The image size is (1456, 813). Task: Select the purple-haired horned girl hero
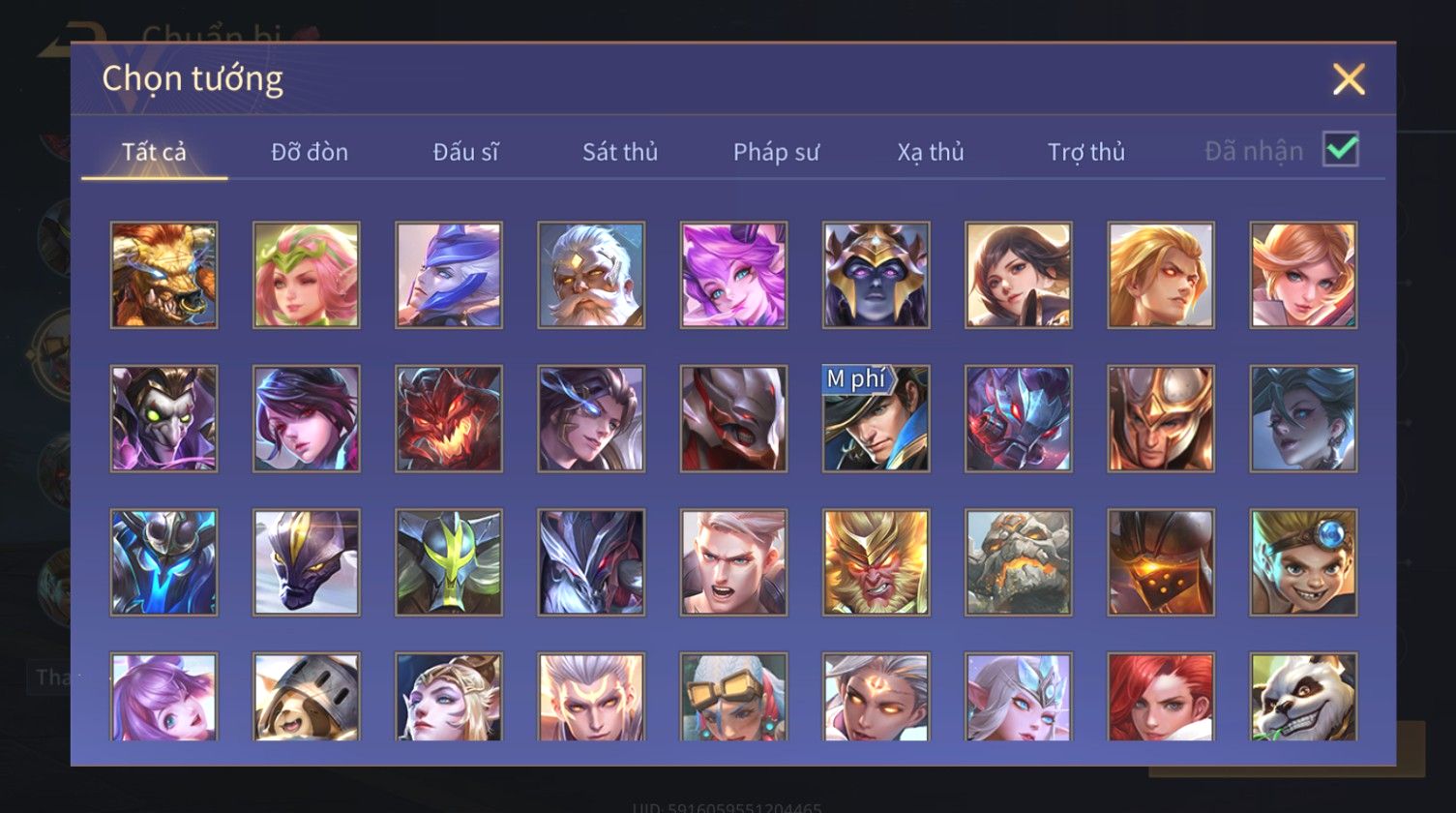(x=733, y=275)
